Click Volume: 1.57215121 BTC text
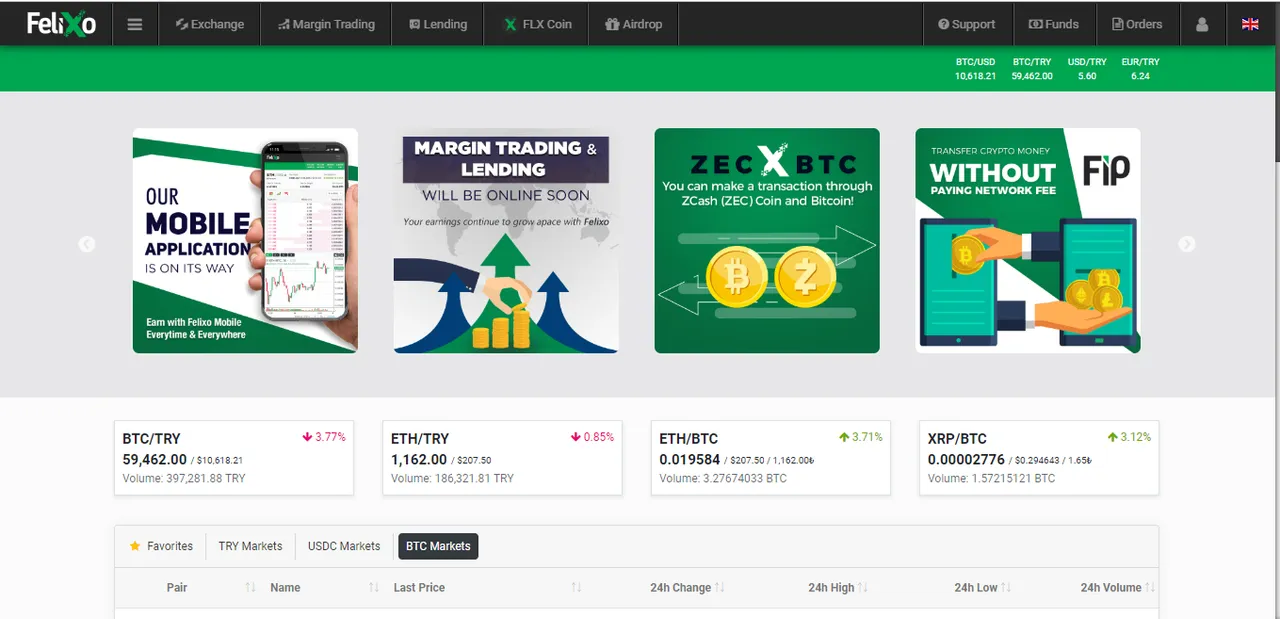Screen dimensions: 1280x619 991,479
